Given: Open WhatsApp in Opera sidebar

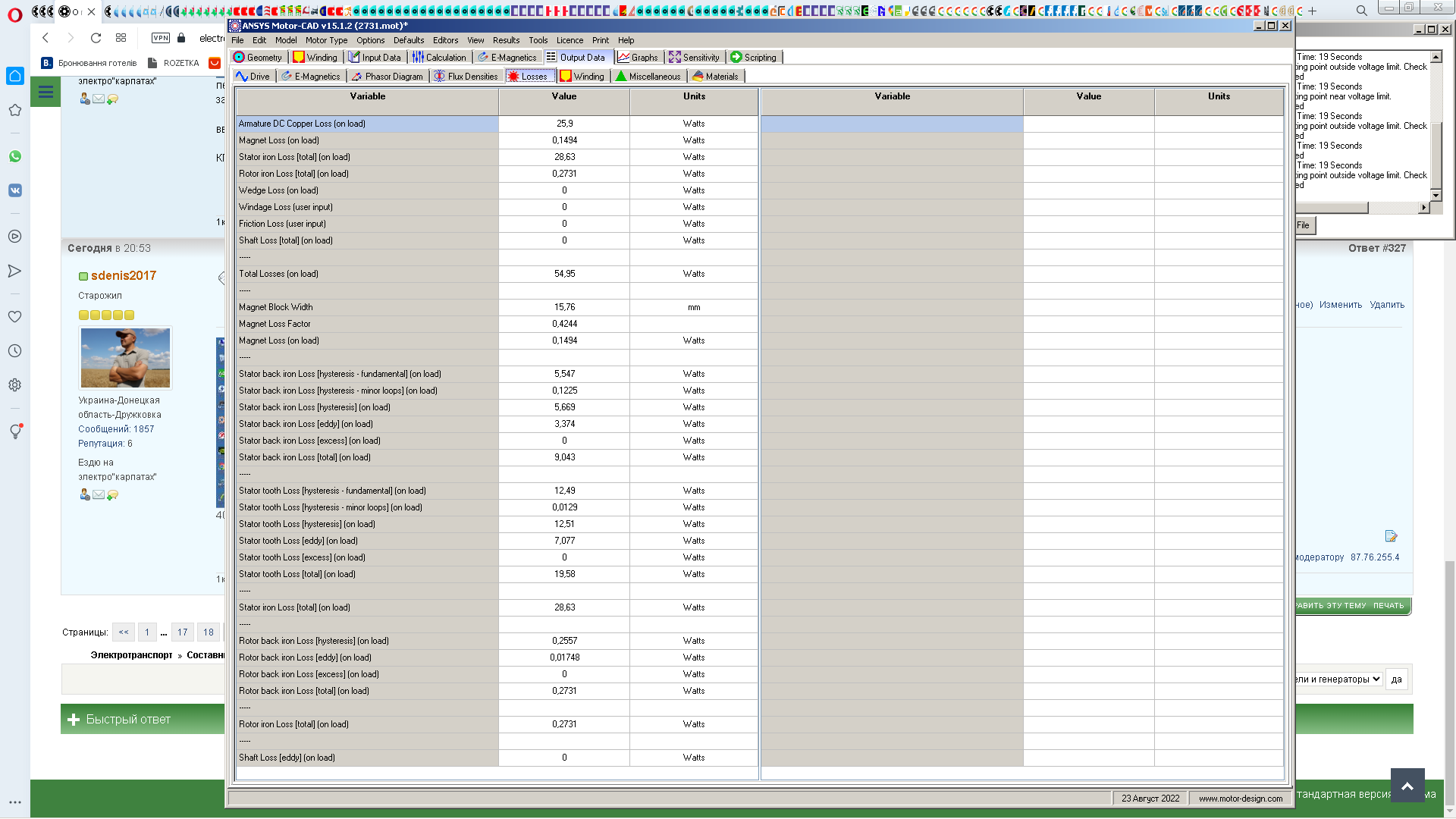Looking at the screenshot, I should [x=15, y=156].
